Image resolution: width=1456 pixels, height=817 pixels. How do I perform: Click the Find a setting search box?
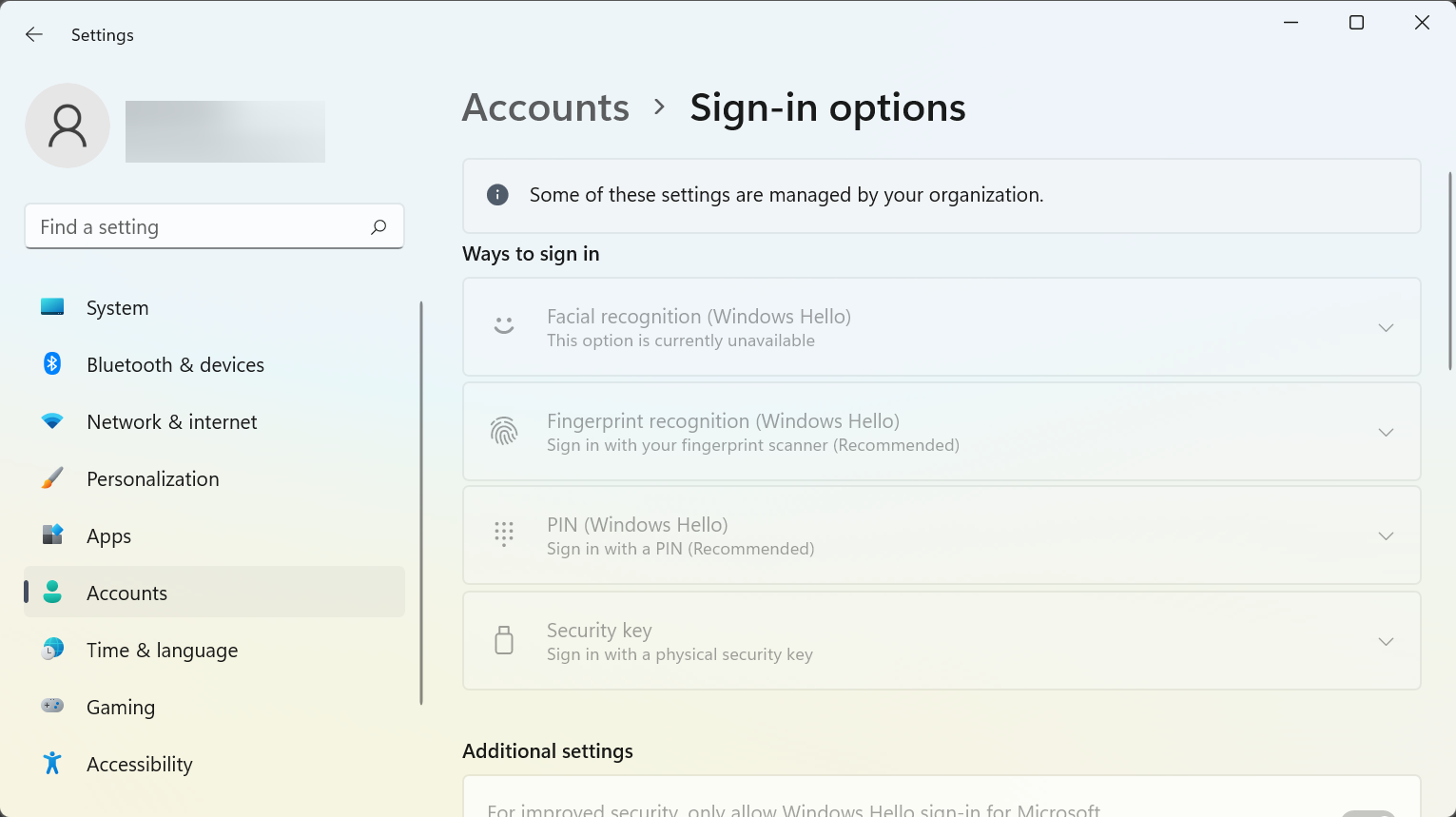coord(214,226)
